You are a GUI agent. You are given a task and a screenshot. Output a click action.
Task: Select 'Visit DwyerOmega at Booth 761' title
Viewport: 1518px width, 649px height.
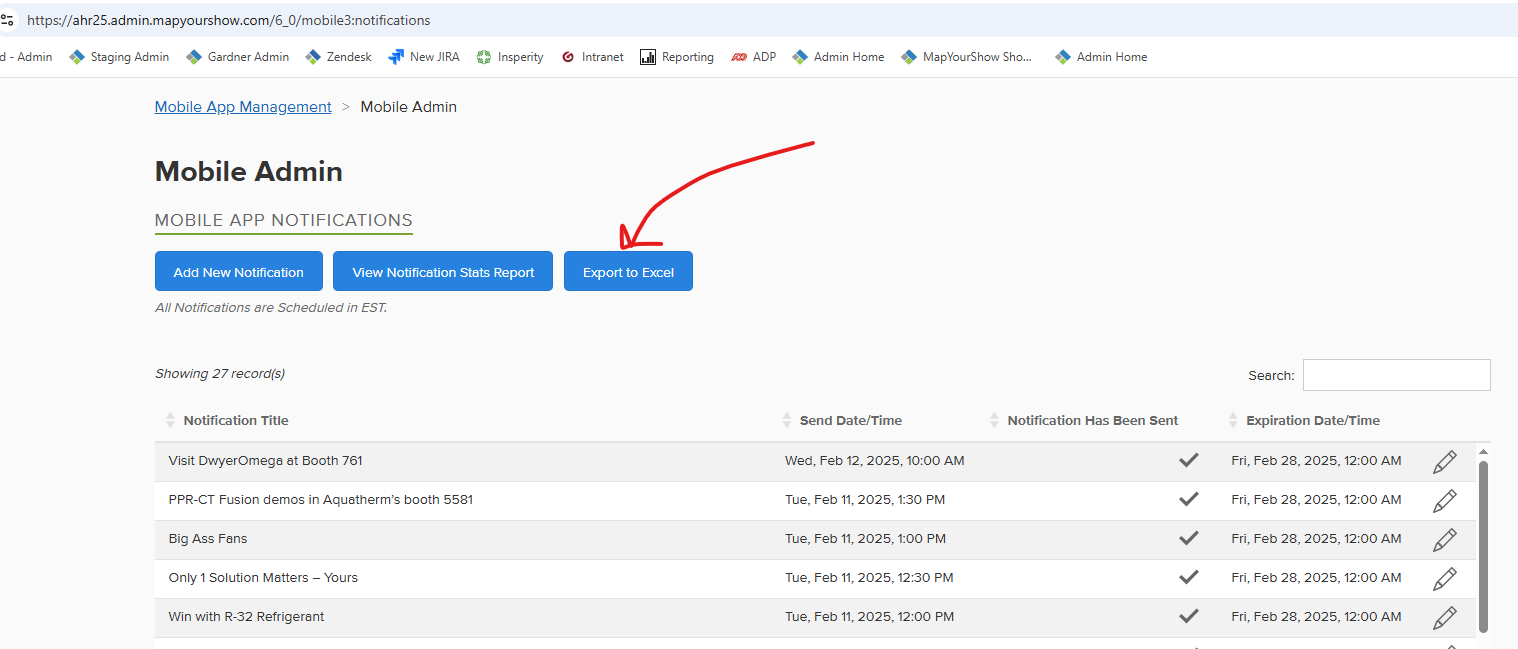point(266,461)
